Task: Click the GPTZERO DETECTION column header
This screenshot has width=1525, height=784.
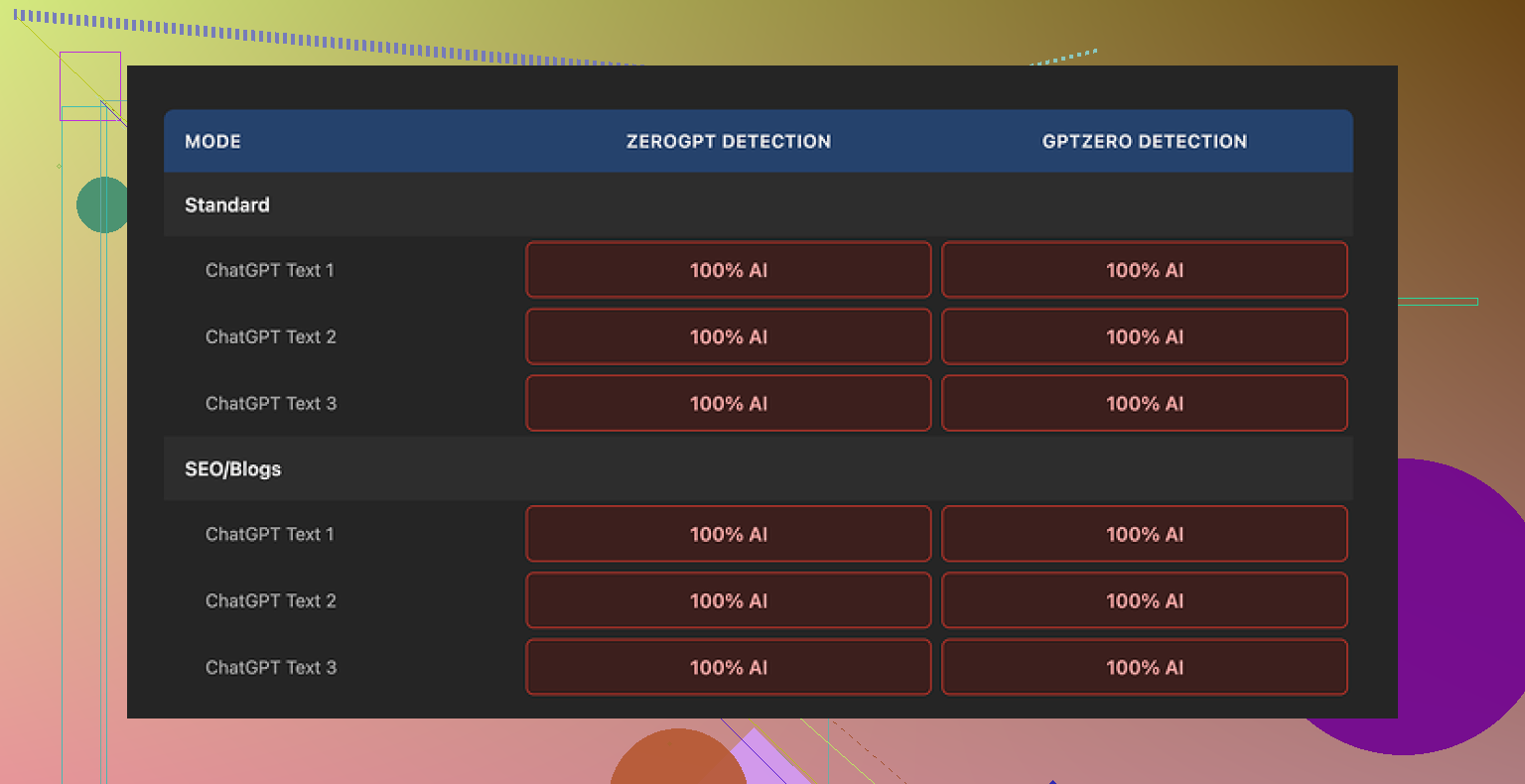Action: click(1144, 141)
